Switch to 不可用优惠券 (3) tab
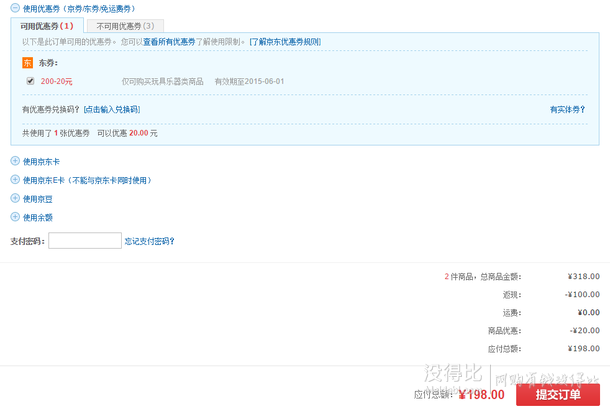Viewport: 610px width, 414px height. coord(125,26)
